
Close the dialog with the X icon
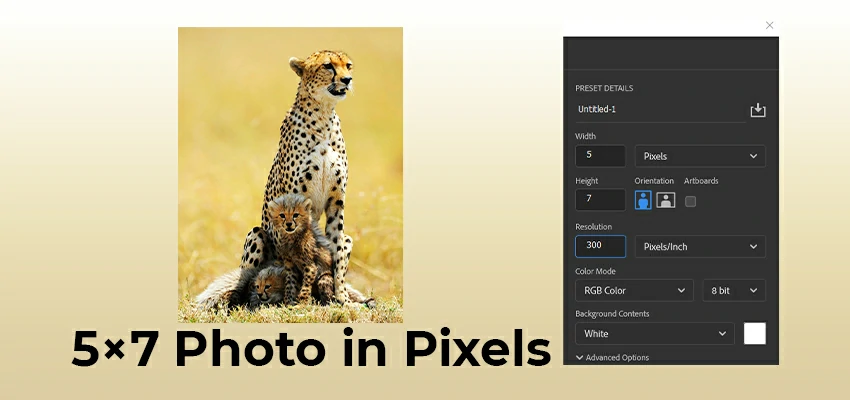coord(769,25)
